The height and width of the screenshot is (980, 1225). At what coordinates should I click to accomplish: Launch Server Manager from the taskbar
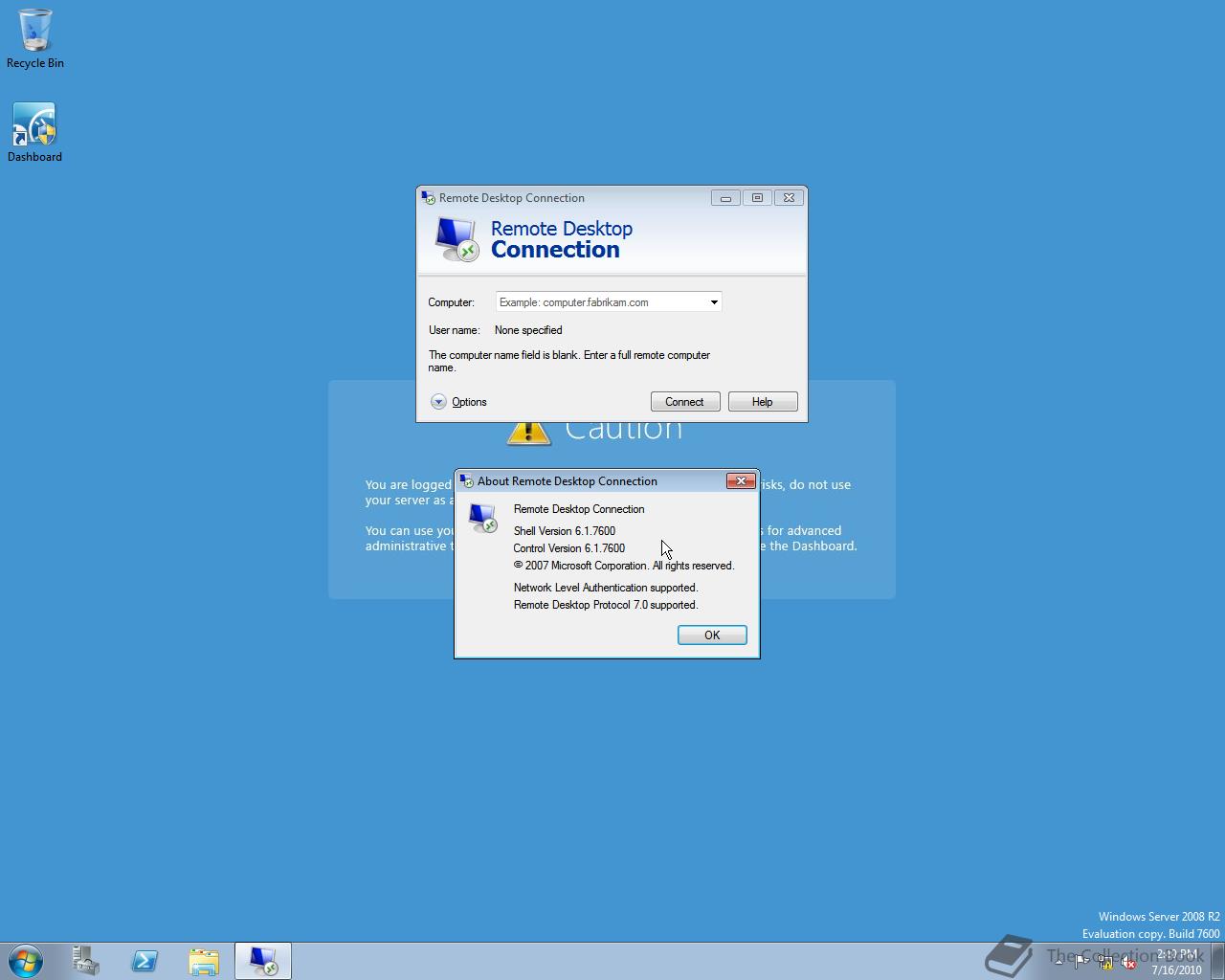tap(86, 961)
